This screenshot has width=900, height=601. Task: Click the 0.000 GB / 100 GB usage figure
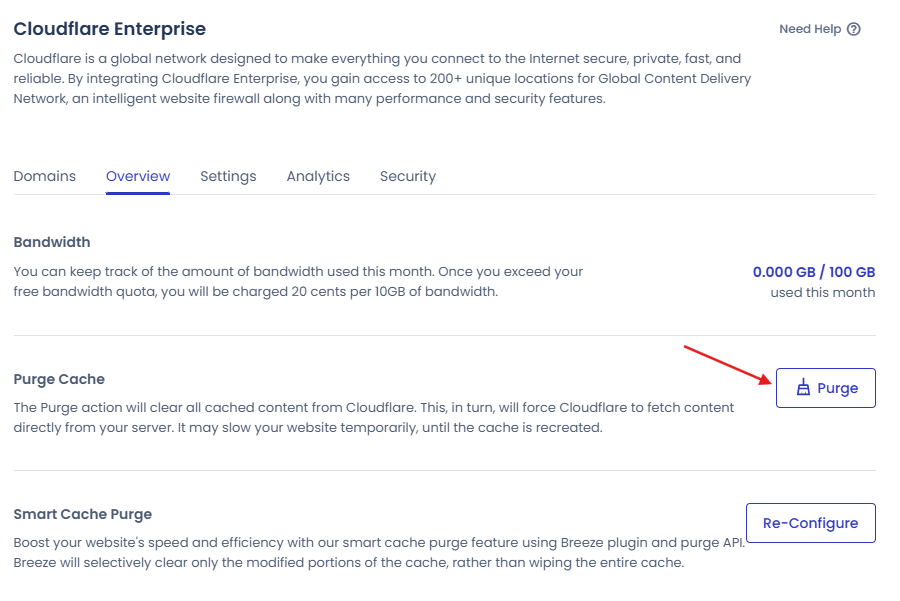point(814,272)
